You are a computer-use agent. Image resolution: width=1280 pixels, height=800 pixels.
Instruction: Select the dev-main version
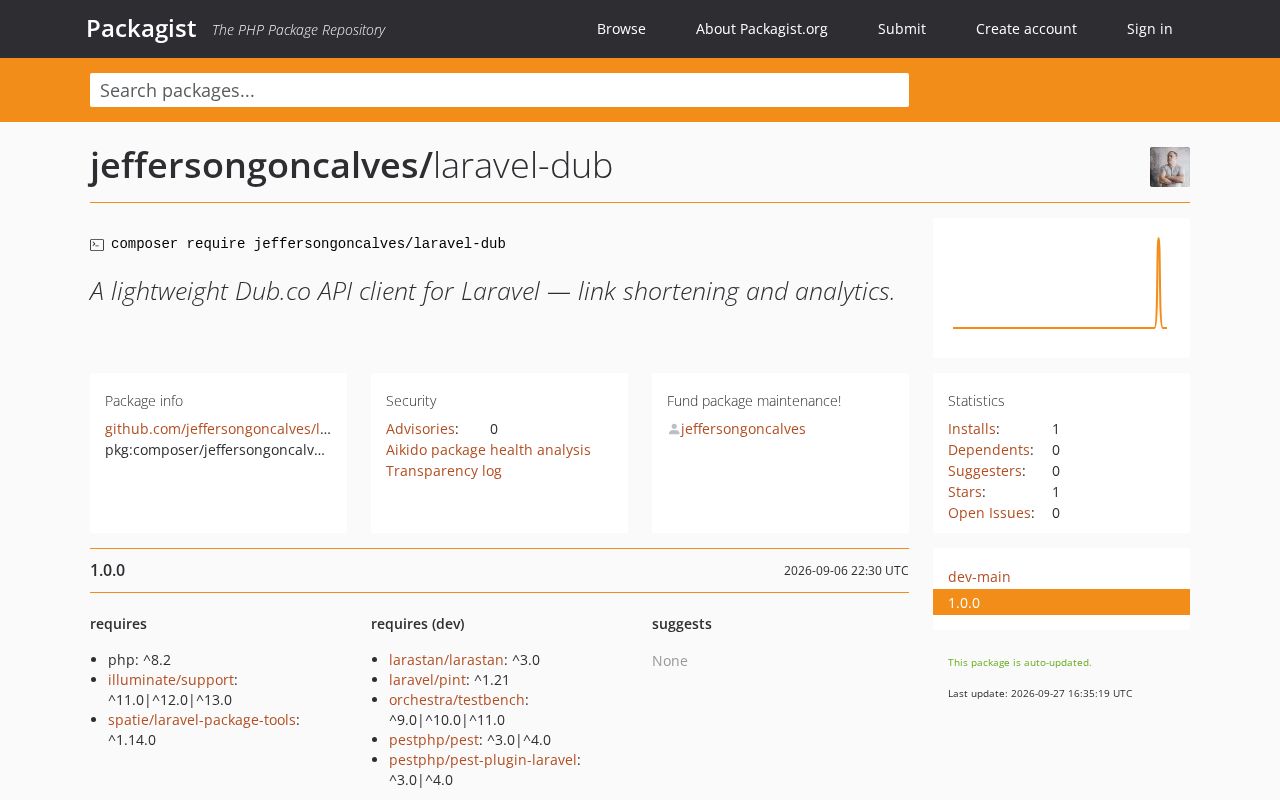coord(979,577)
